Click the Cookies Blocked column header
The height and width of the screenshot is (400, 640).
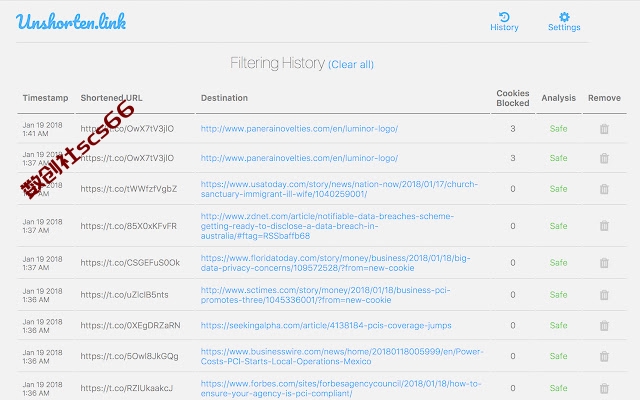coord(513,98)
